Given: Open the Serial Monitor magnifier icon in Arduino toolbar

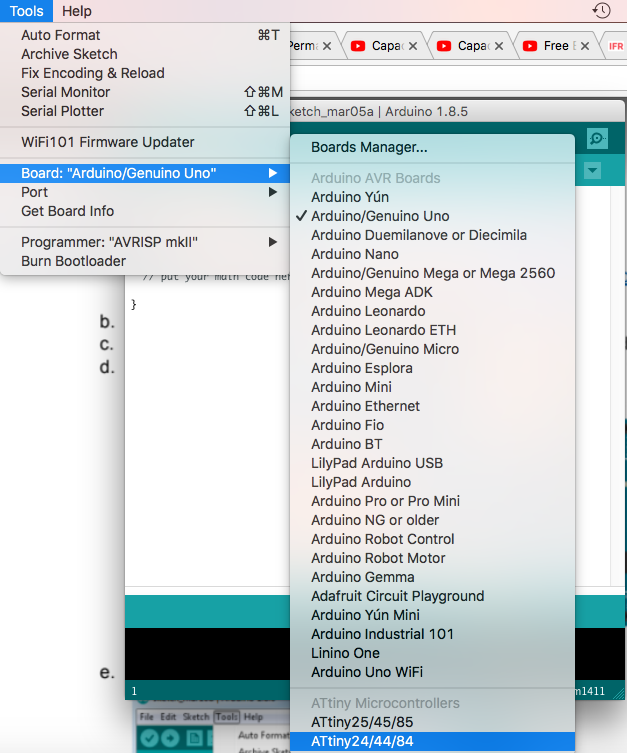Looking at the screenshot, I should pyautogui.click(x=597, y=139).
